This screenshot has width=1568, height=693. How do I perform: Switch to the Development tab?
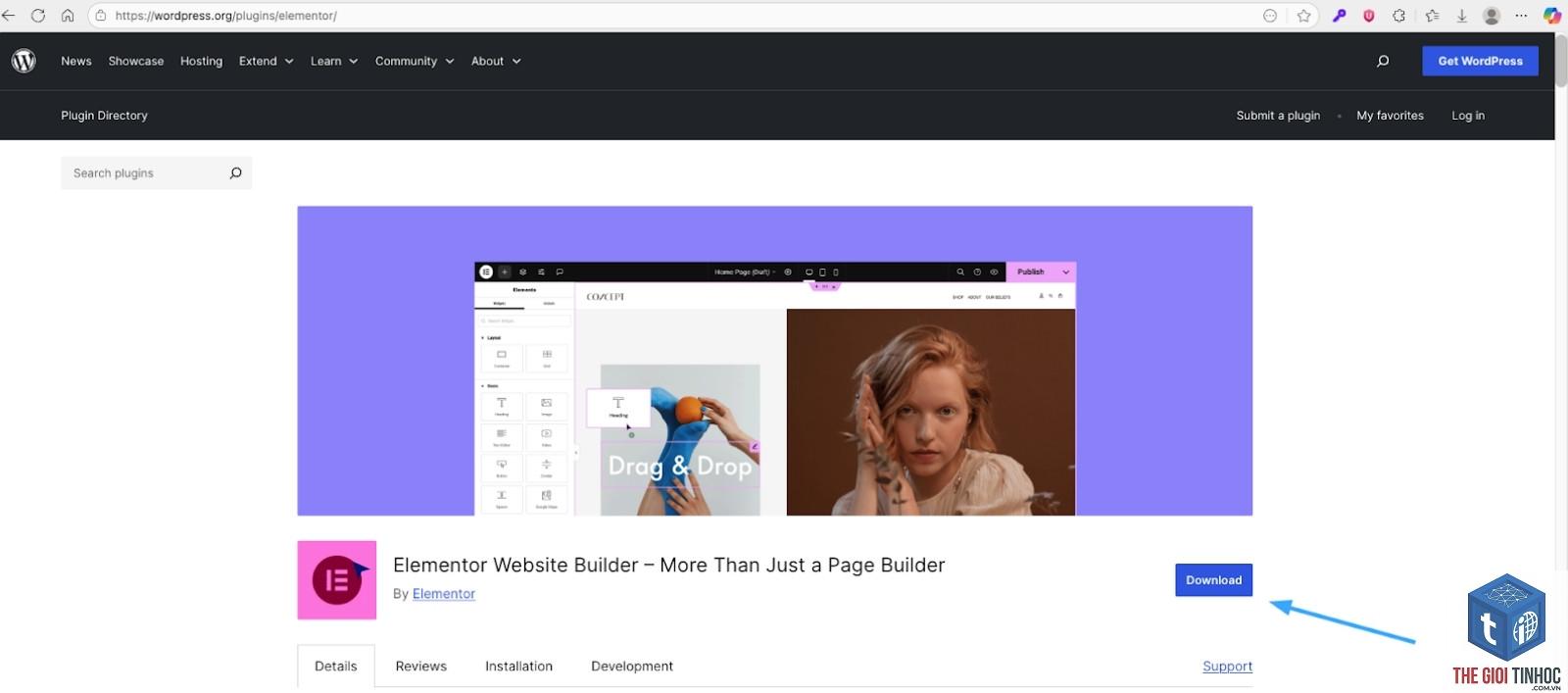point(632,666)
